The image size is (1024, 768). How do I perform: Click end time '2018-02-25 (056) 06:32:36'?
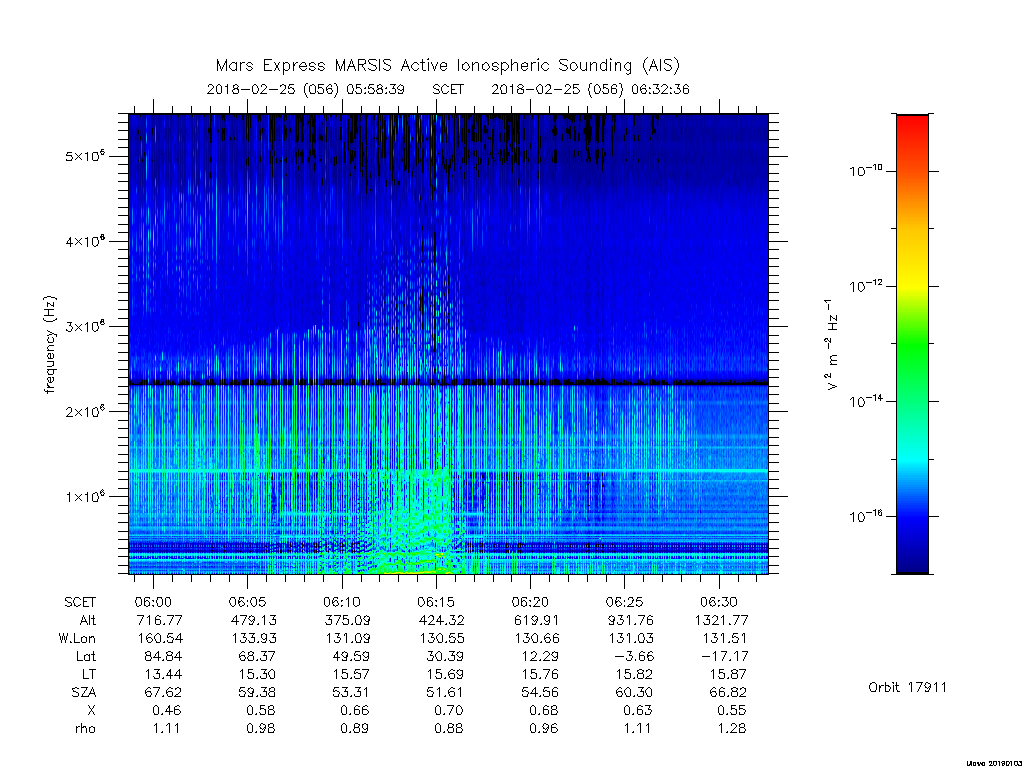[x=590, y=89]
